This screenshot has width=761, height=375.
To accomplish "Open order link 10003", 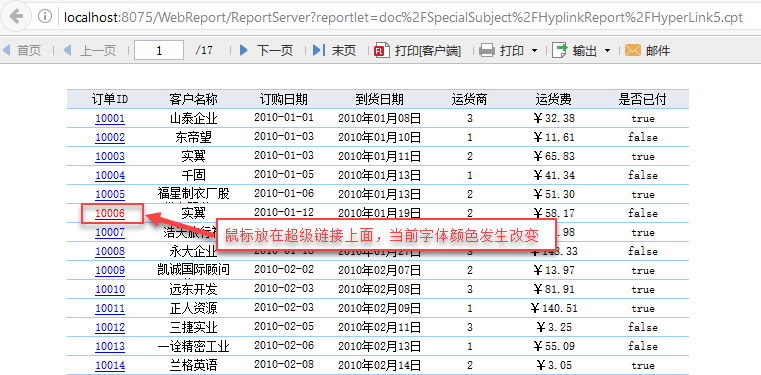I will tap(110, 156).
